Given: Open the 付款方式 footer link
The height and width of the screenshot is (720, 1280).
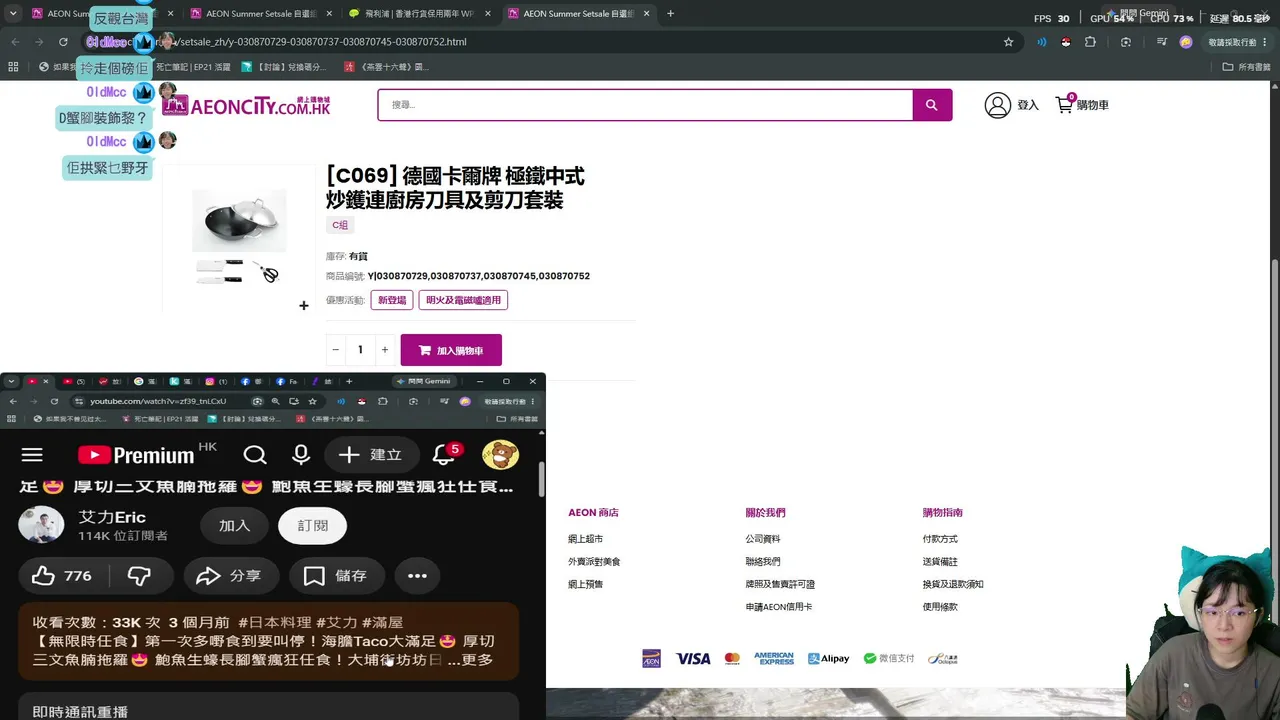Looking at the screenshot, I should click(940, 539).
